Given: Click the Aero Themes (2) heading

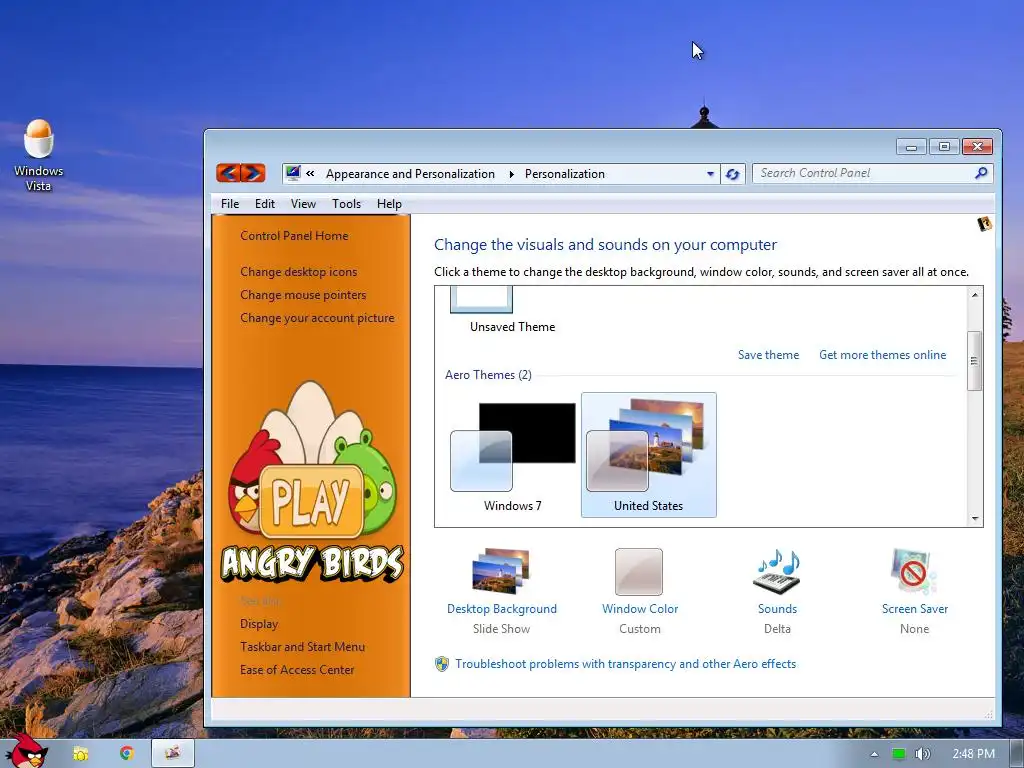Looking at the screenshot, I should point(488,375).
